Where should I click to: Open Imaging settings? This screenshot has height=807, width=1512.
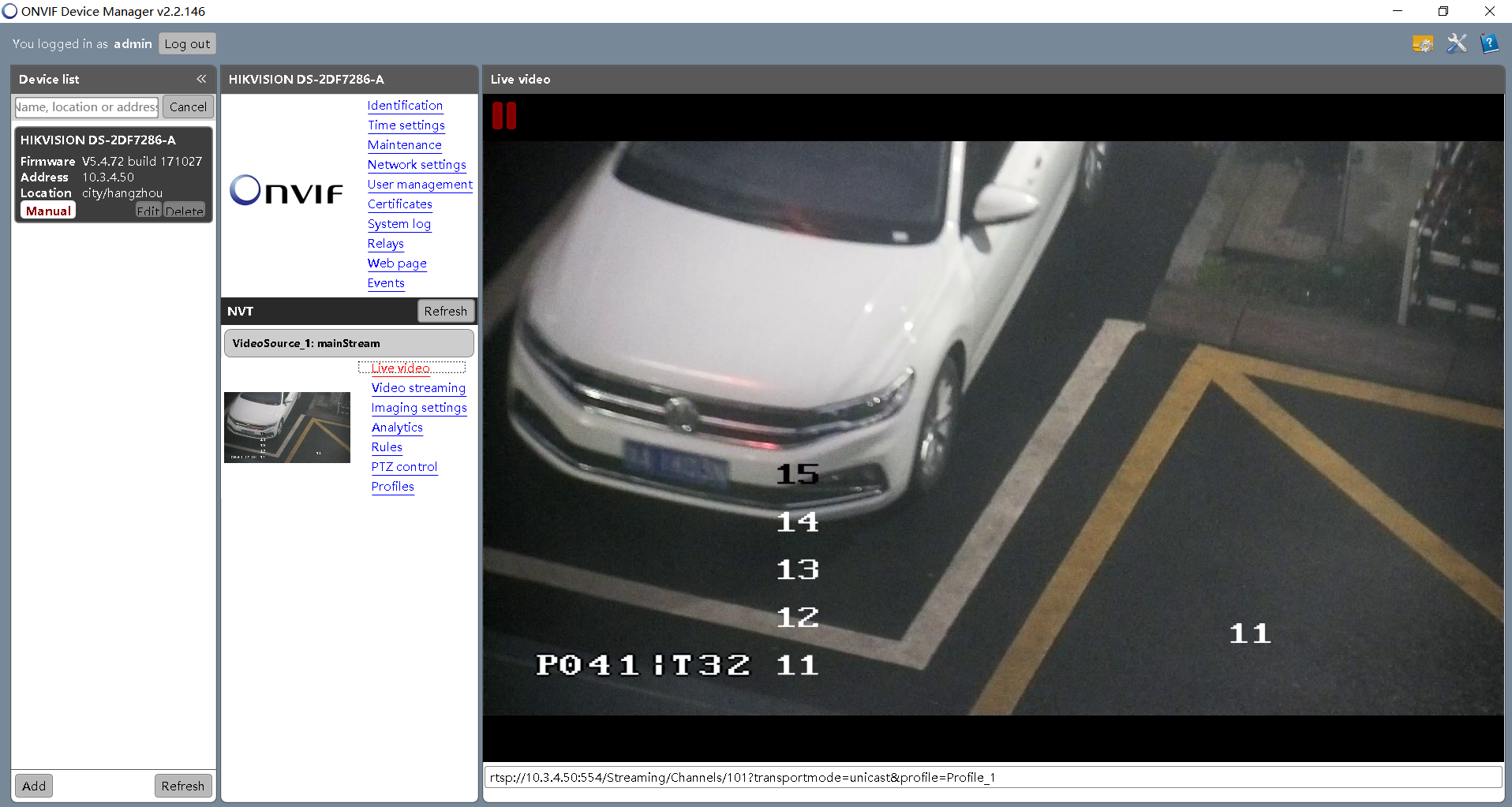(x=419, y=408)
